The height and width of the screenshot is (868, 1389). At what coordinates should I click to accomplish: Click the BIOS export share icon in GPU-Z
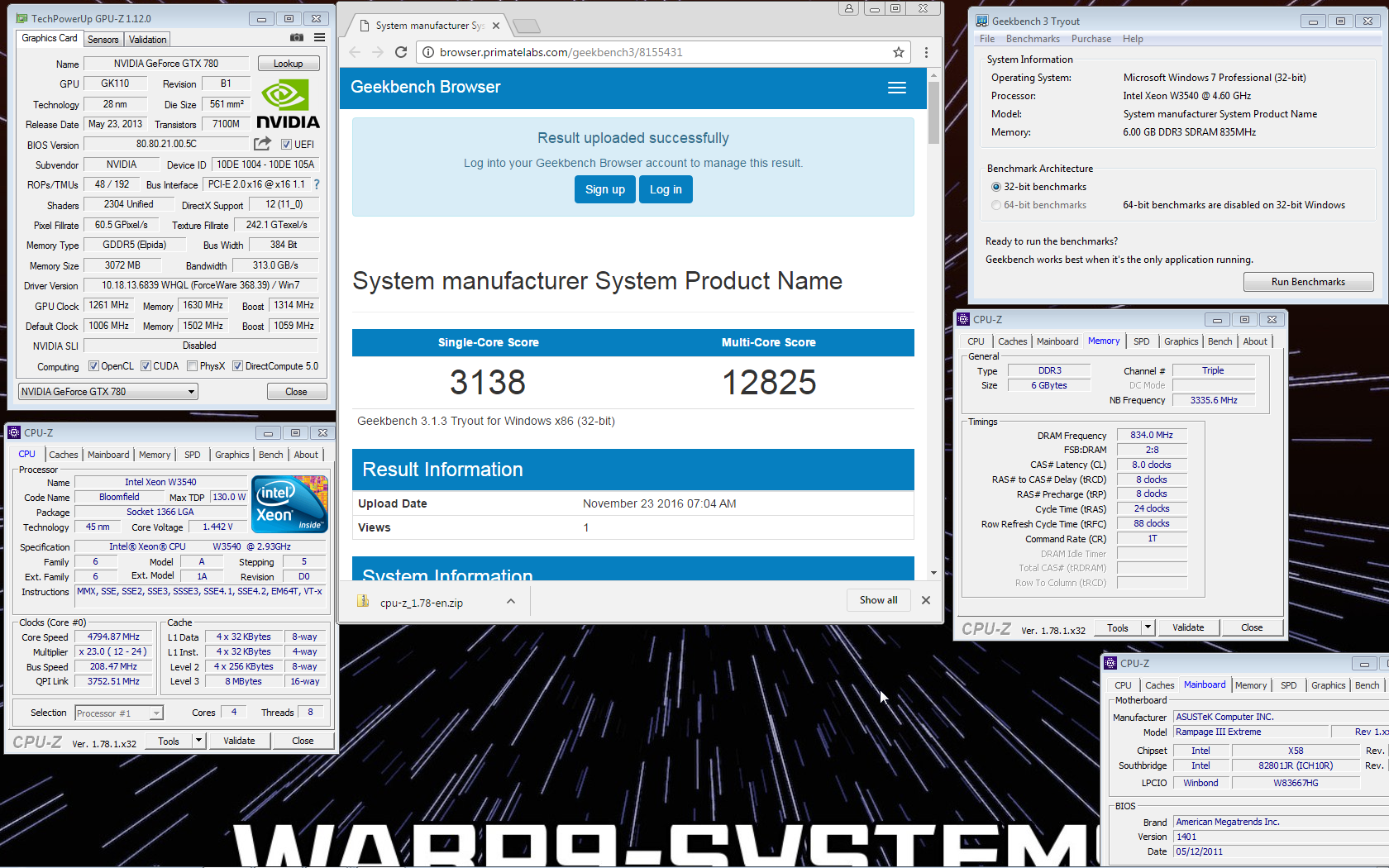click(263, 144)
